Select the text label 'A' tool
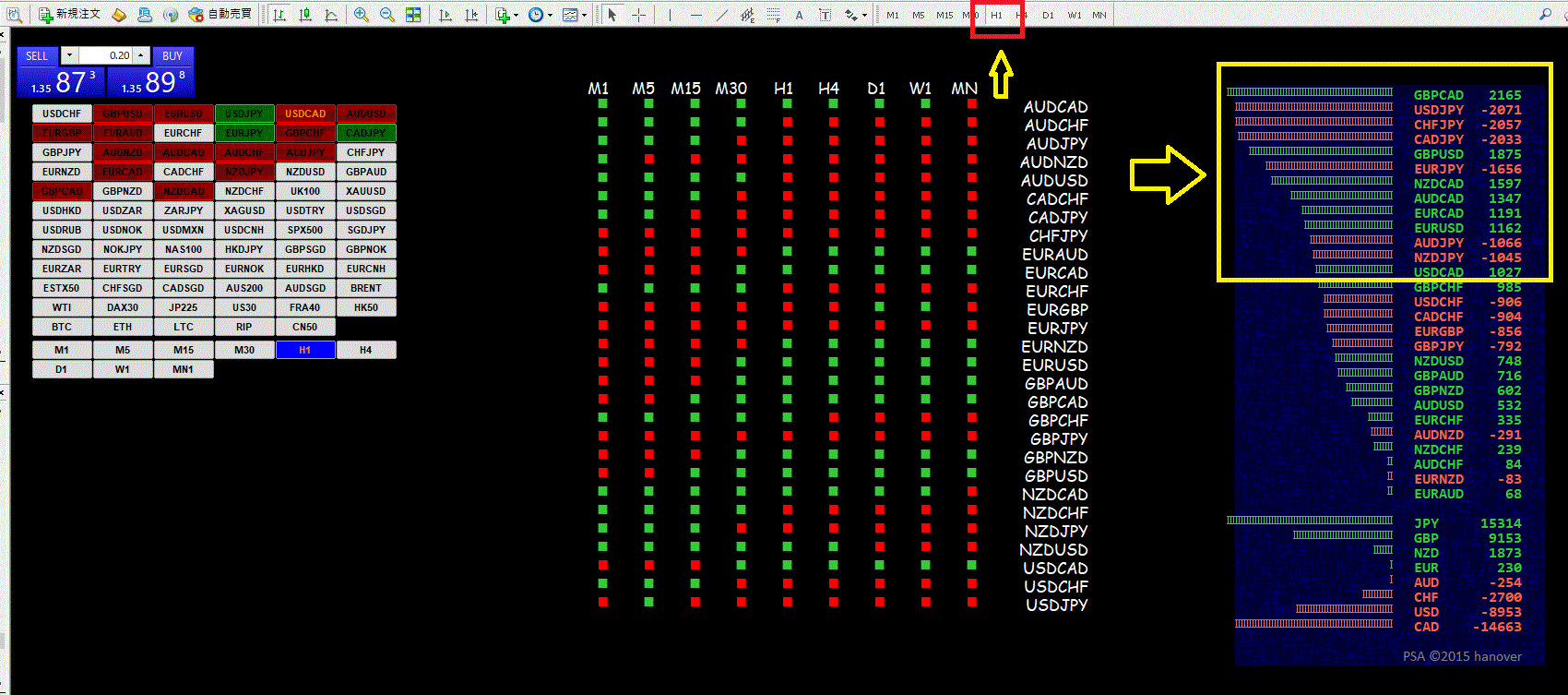The image size is (1568, 695). [799, 15]
